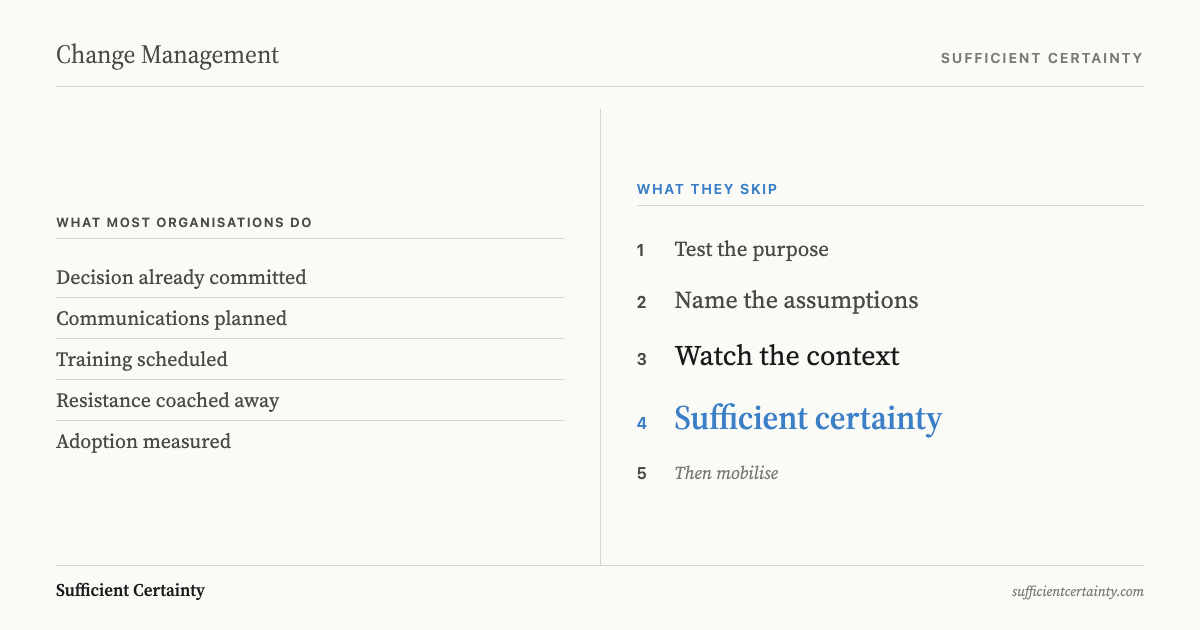Select the italic 'Then mobilise' step

coord(726,473)
